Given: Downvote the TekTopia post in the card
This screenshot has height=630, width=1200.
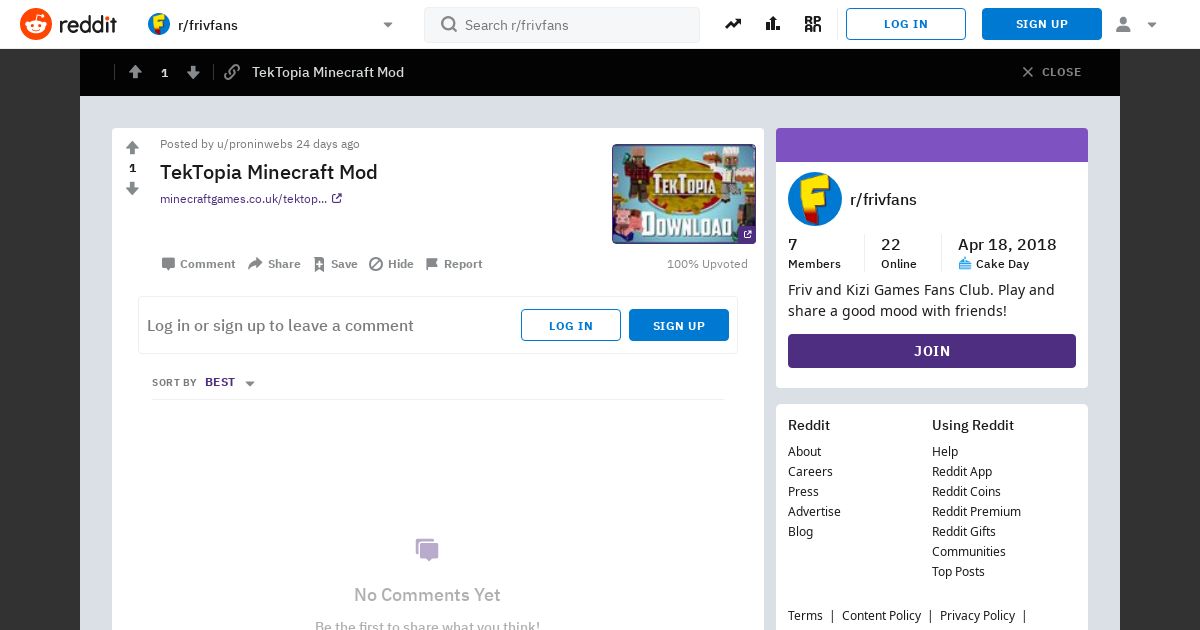Looking at the screenshot, I should tap(132, 188).
